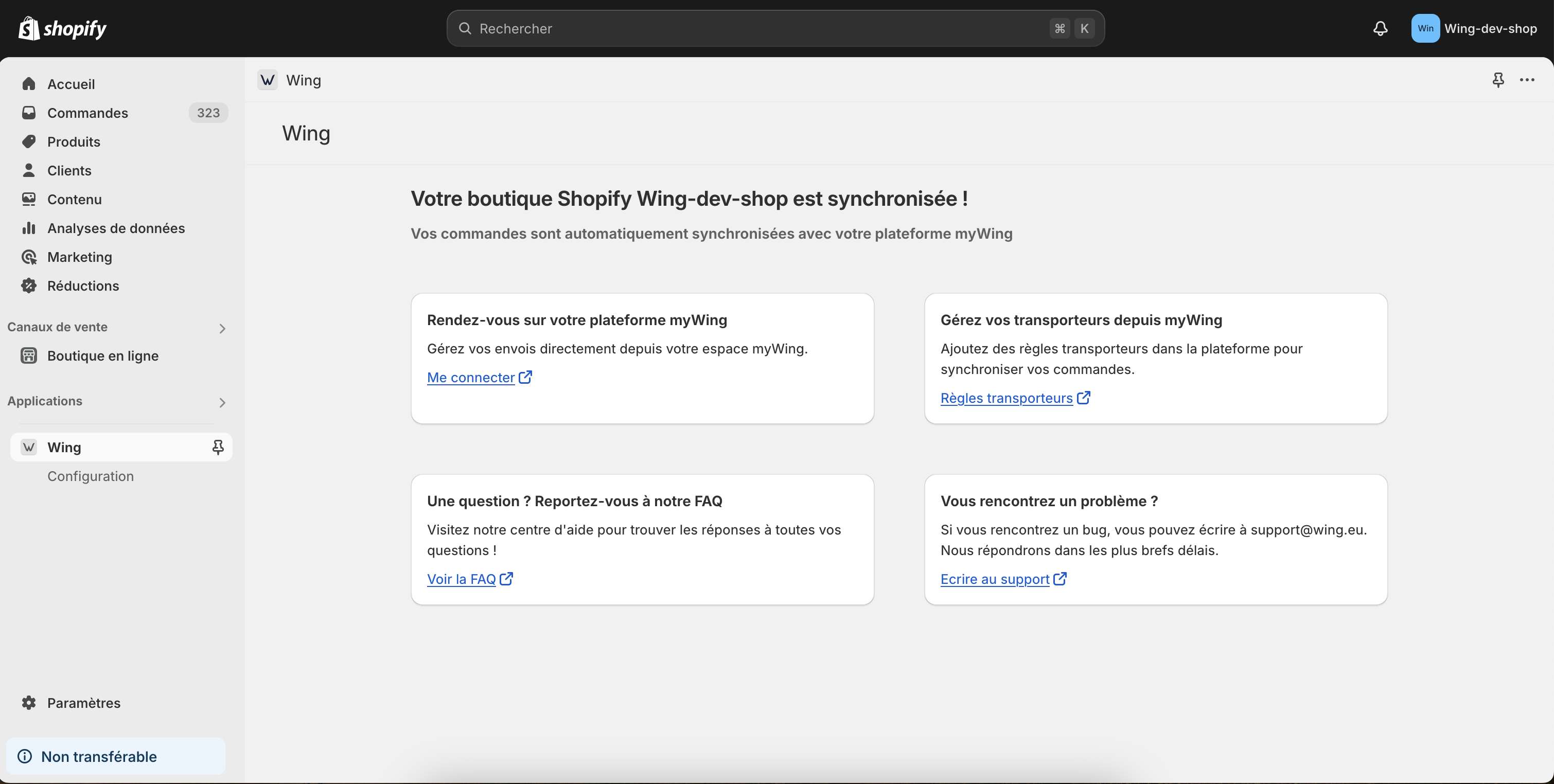Click the Paramètres gear icon
This screenshot has width=1554, height=784.
point(28,703)
